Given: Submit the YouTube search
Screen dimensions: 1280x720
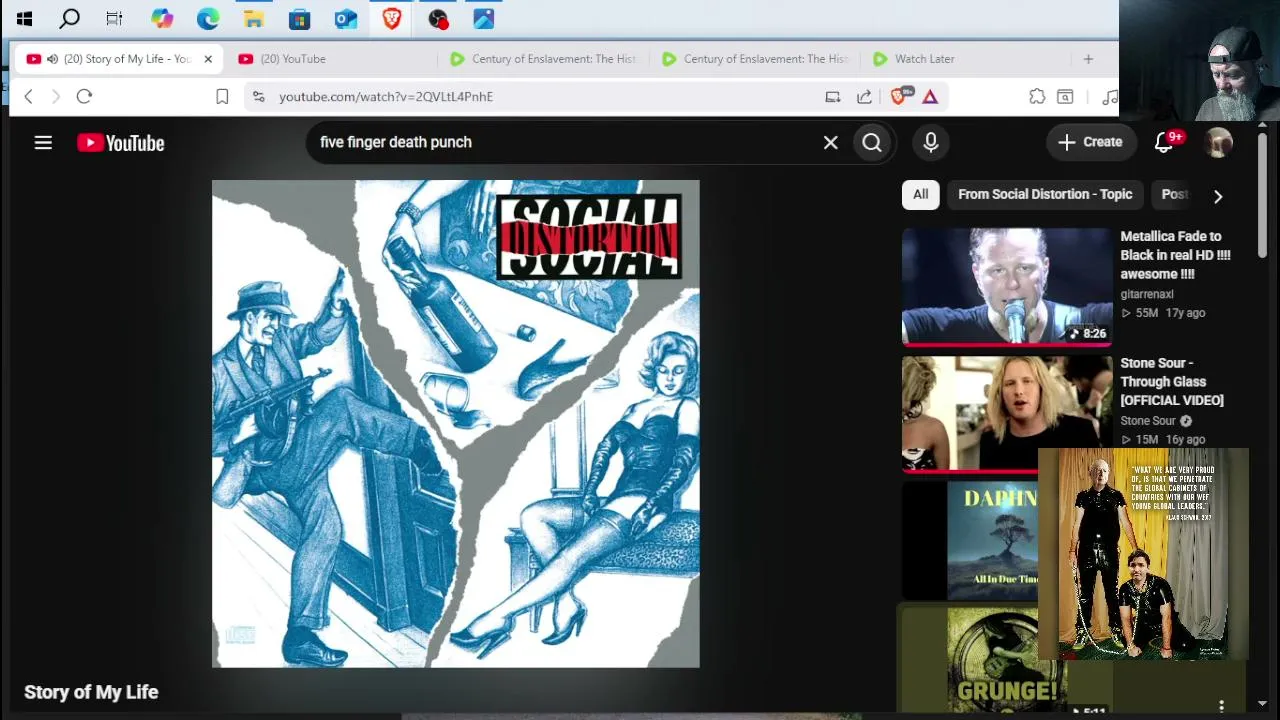Looking at the screenshot, I should point(872,142).
